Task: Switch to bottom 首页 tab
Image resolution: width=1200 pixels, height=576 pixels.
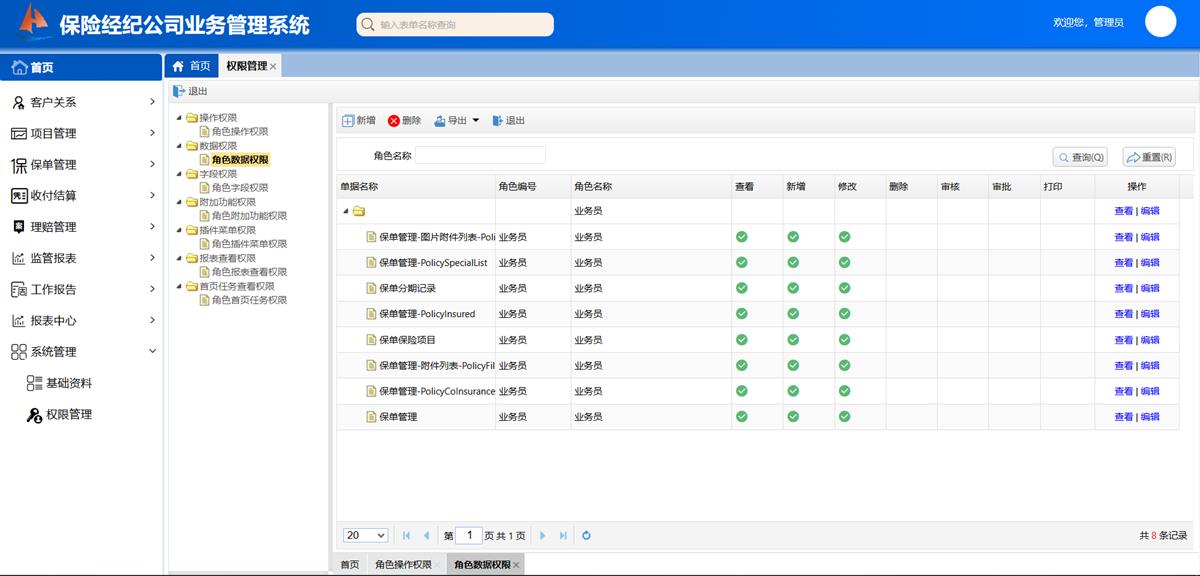Action: click(349, 565)
